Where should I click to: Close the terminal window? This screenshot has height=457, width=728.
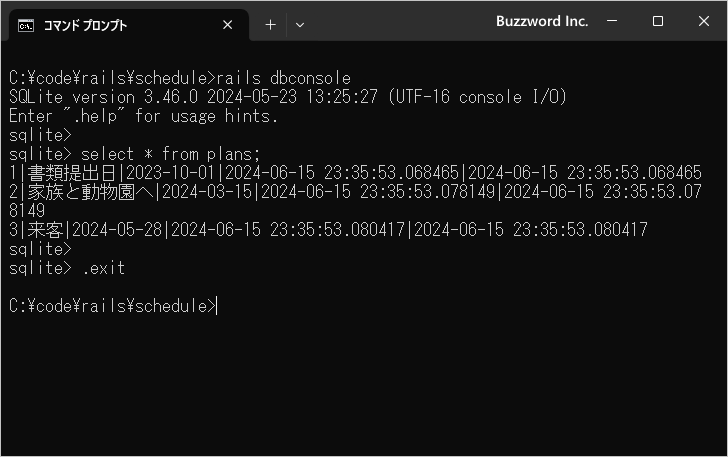click(703, 21)
